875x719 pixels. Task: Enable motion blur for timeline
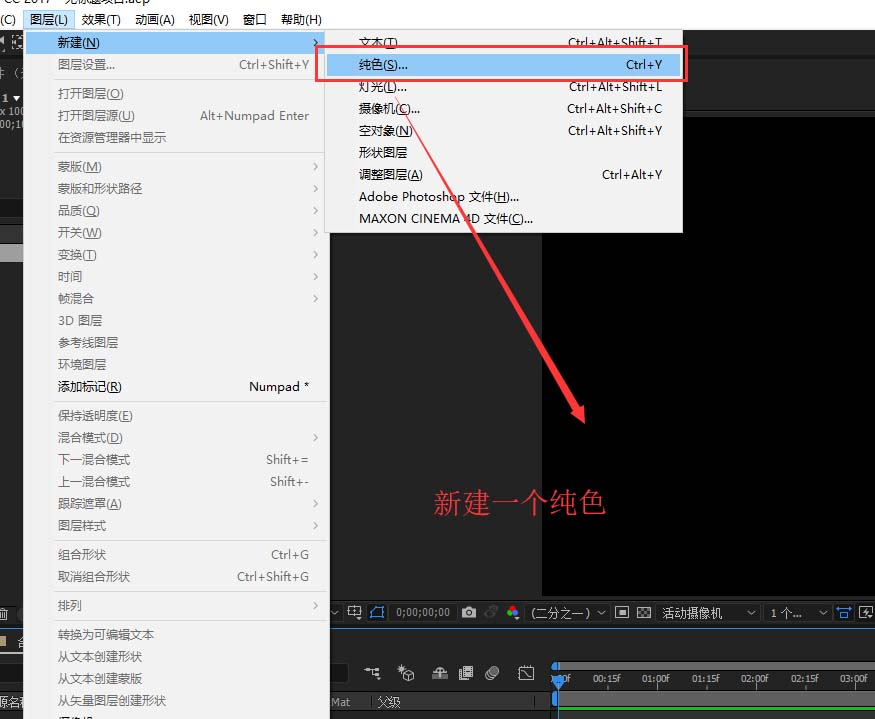(492, 673)
